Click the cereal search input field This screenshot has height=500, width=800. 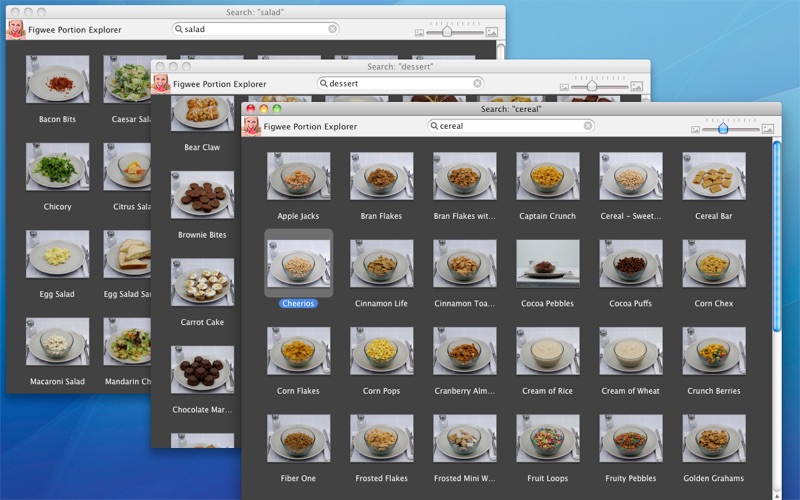[x=511, y=126]
